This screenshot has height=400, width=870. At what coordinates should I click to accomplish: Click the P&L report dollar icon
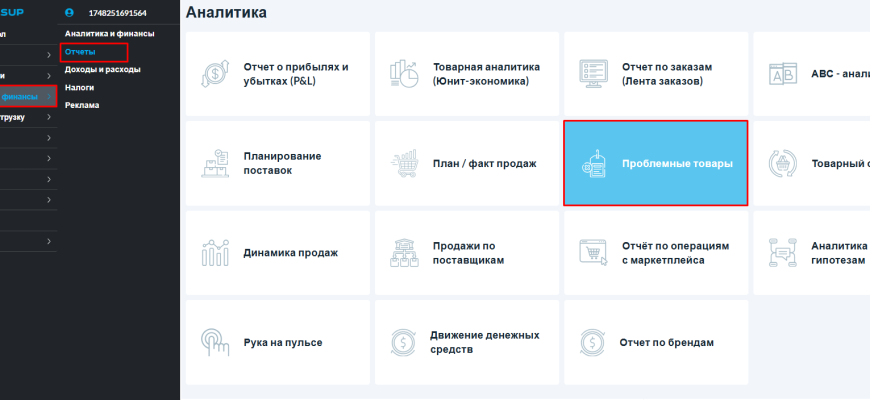pos(215,74)
